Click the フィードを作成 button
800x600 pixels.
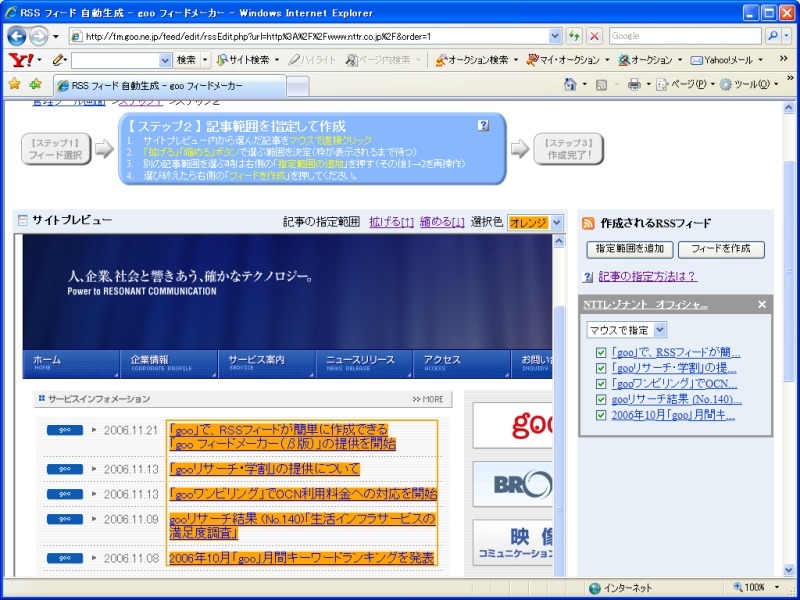click(x=721, y=249)
